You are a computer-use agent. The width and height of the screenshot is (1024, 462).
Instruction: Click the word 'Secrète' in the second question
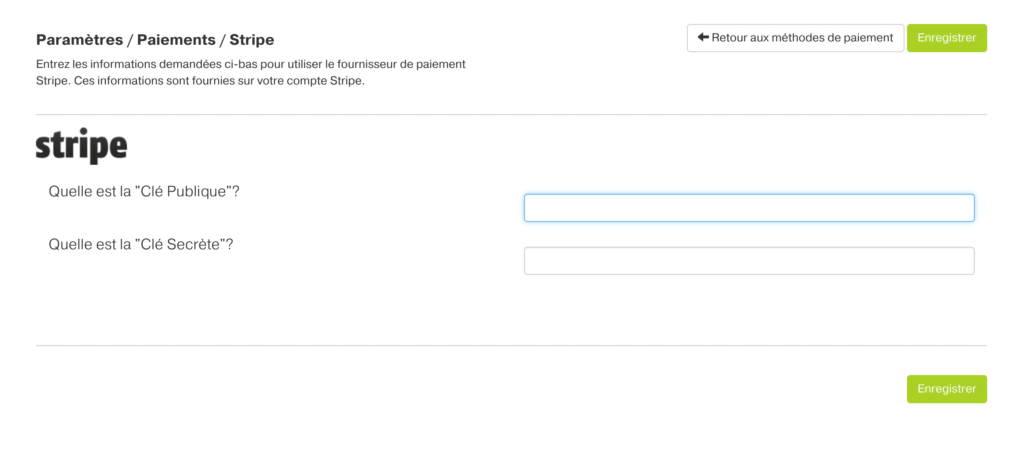[193, 245]
